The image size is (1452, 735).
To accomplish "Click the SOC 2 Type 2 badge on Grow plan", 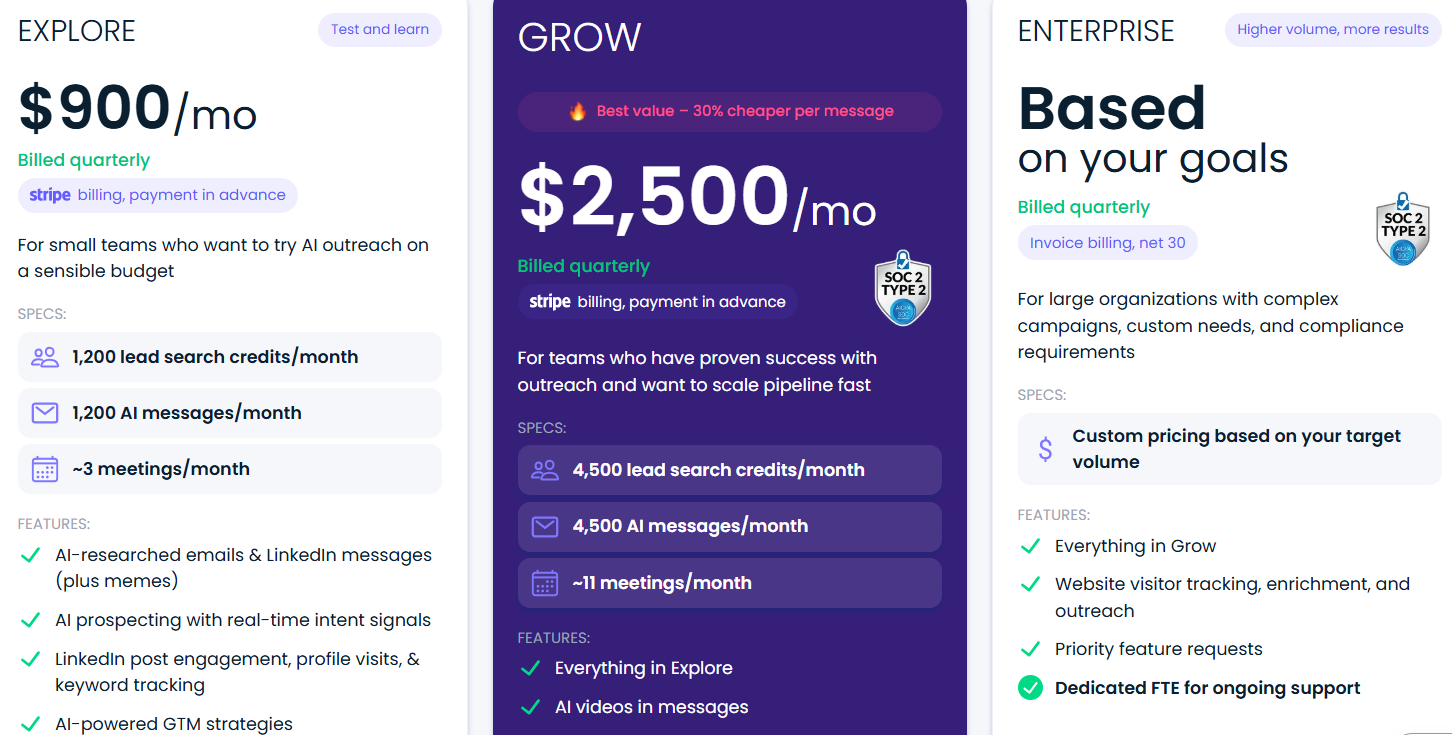I will coord(903,289).
